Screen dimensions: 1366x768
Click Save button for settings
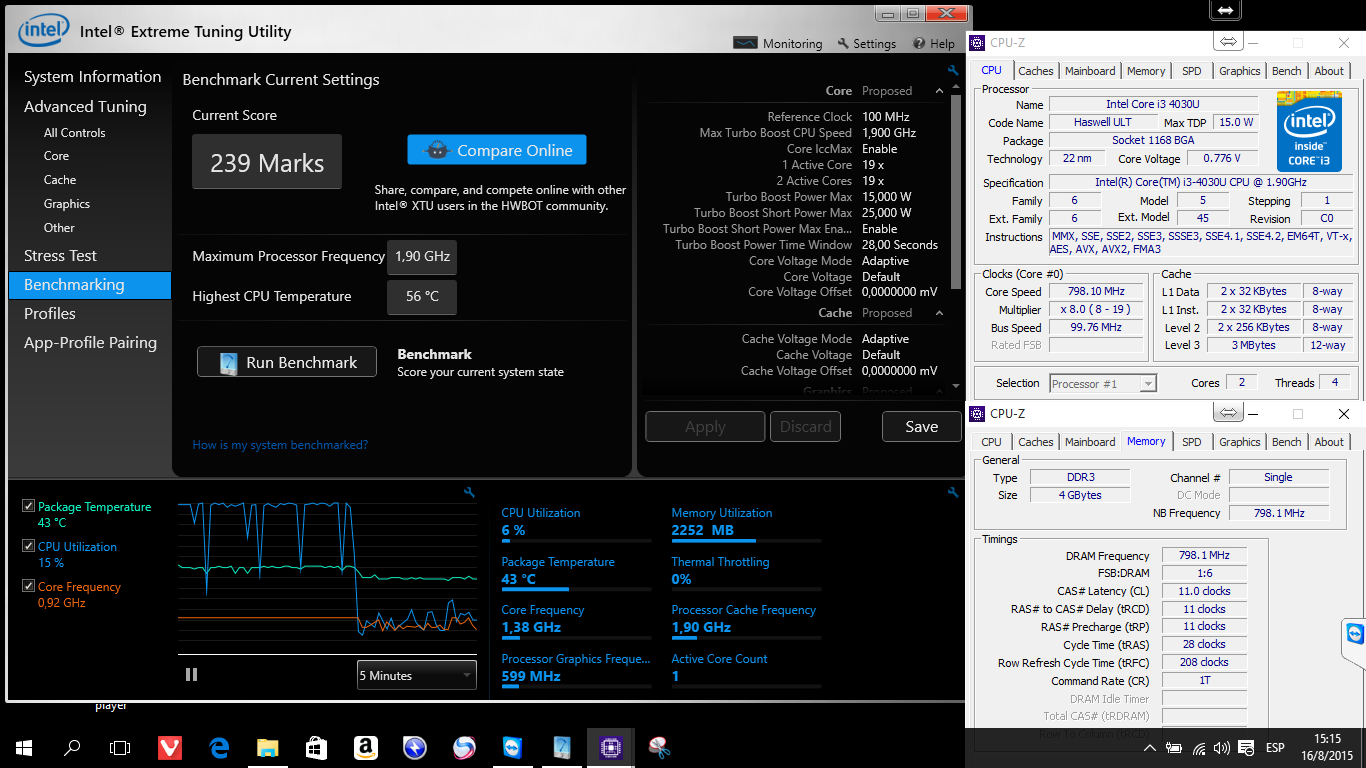click(x=921, y=426)
